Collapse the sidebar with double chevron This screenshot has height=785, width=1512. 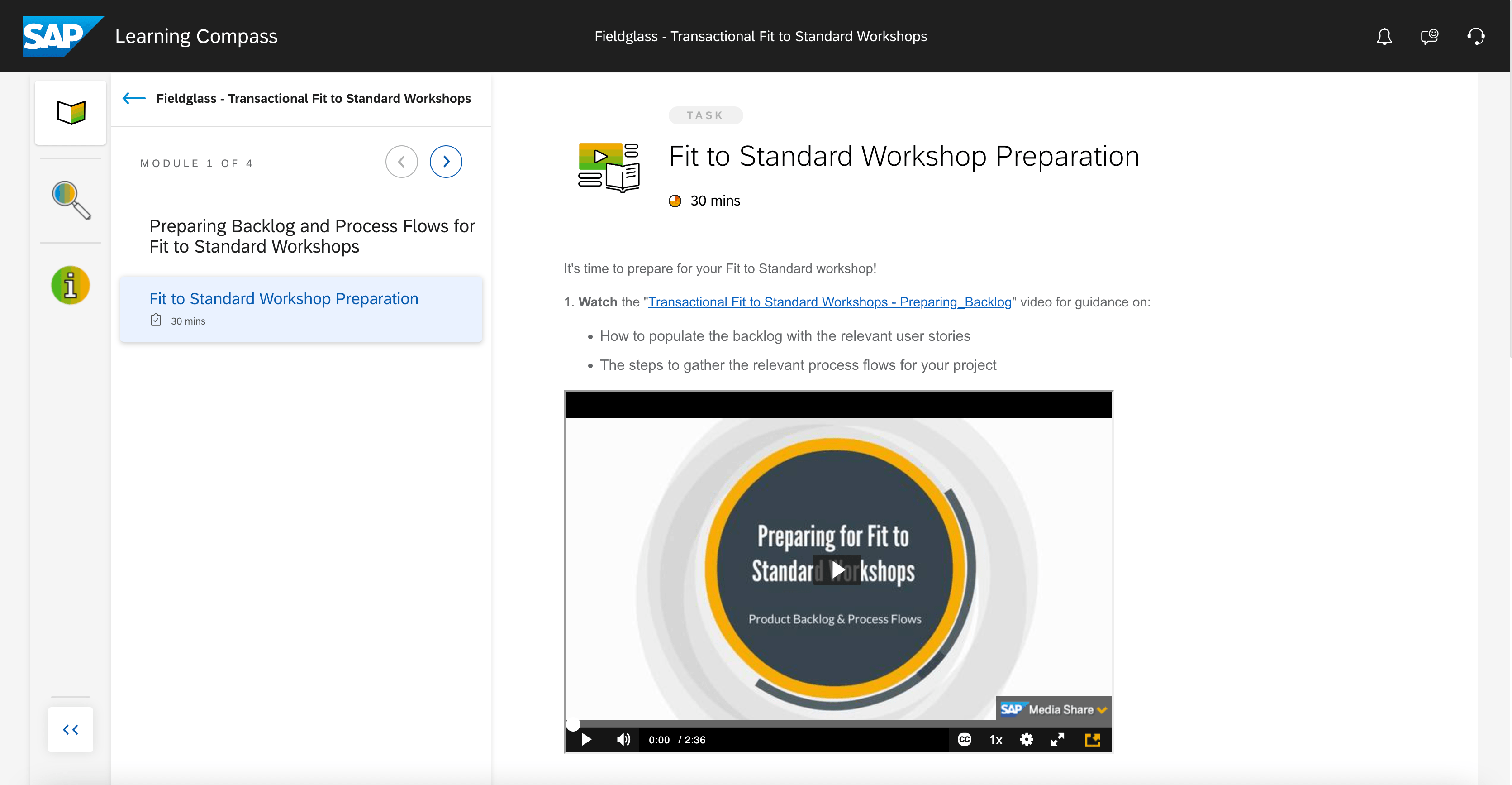click(71, 729)
